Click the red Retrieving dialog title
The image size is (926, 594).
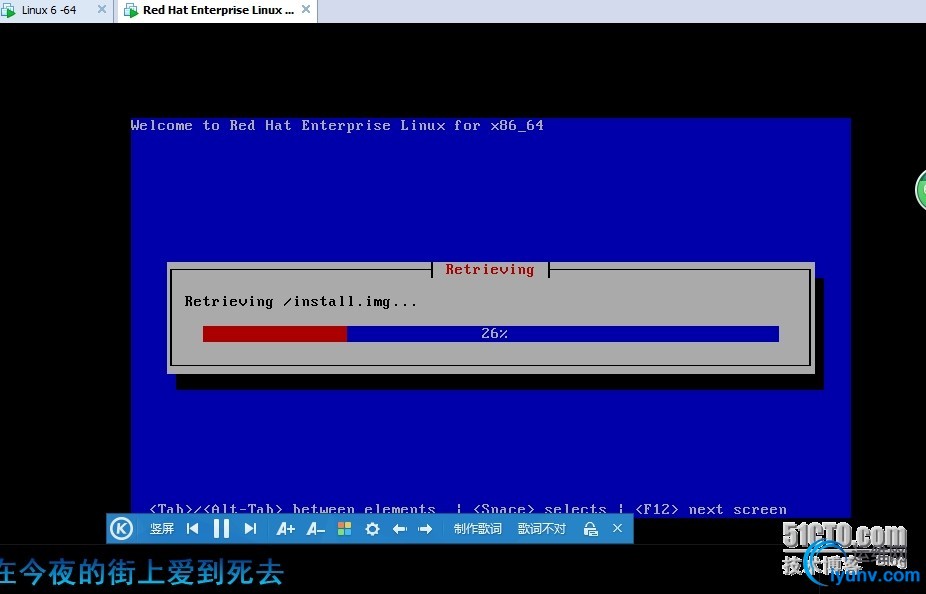(490, 269)
